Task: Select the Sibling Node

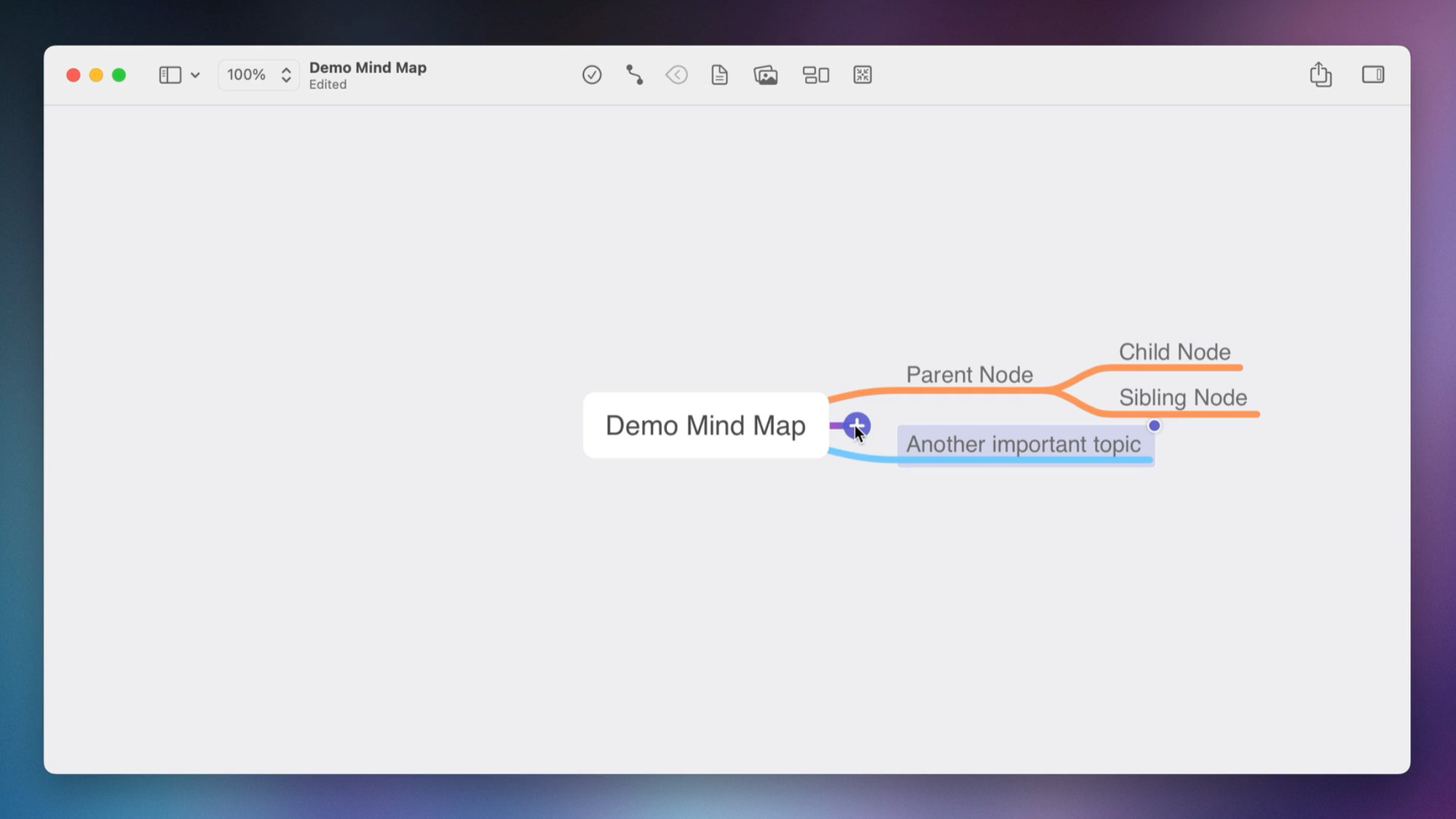Action: click(x=1182, y=398)
